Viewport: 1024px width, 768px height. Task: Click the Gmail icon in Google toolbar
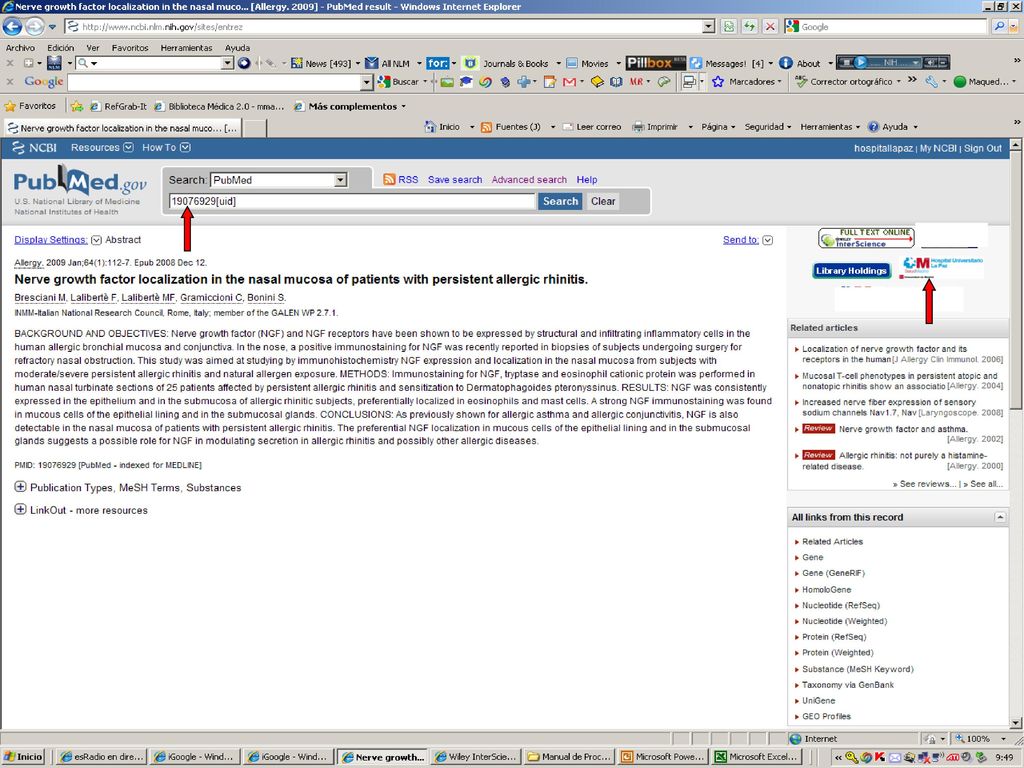569,82
